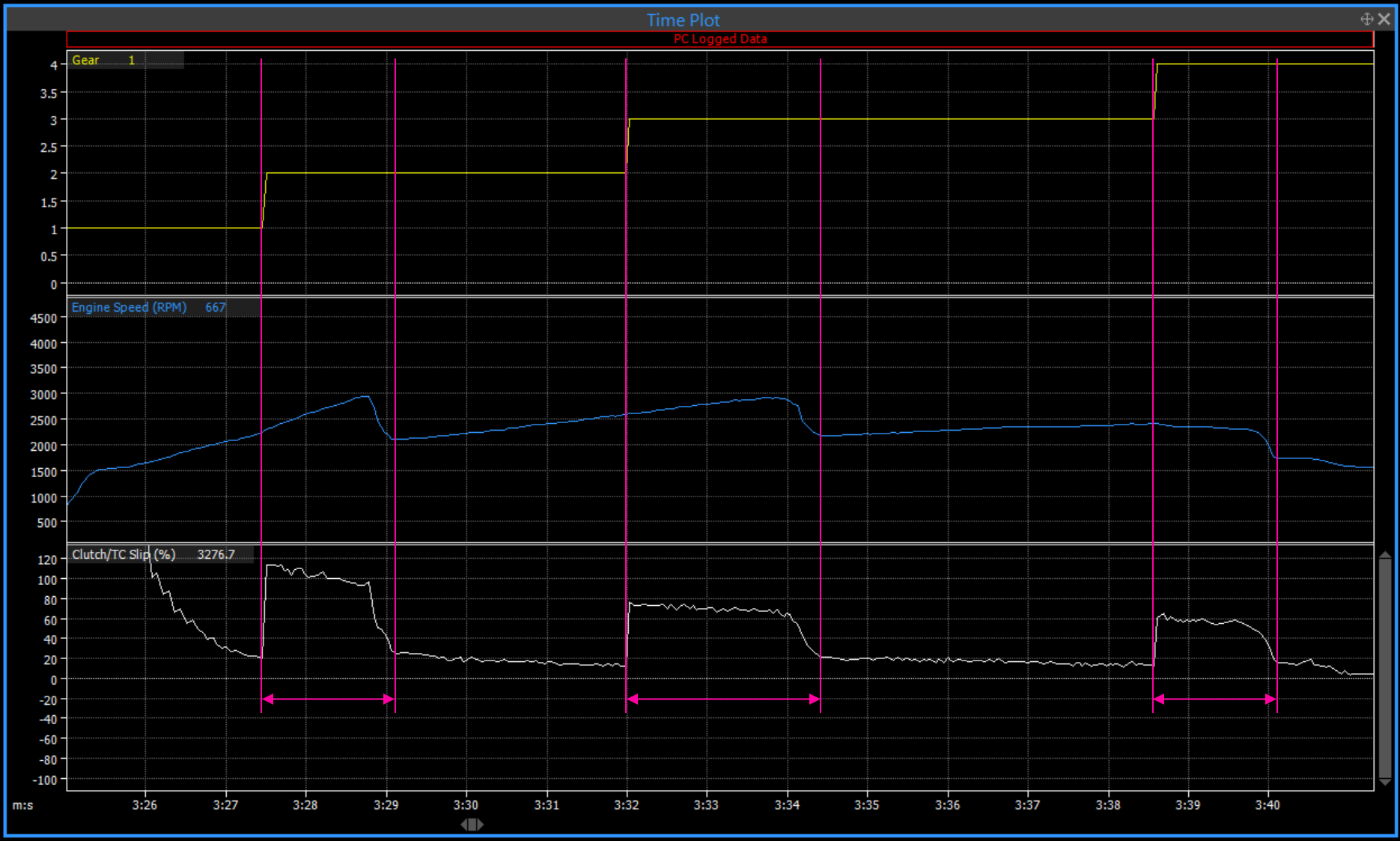Click the center of horizontal time scroll handle

[472, 825]
